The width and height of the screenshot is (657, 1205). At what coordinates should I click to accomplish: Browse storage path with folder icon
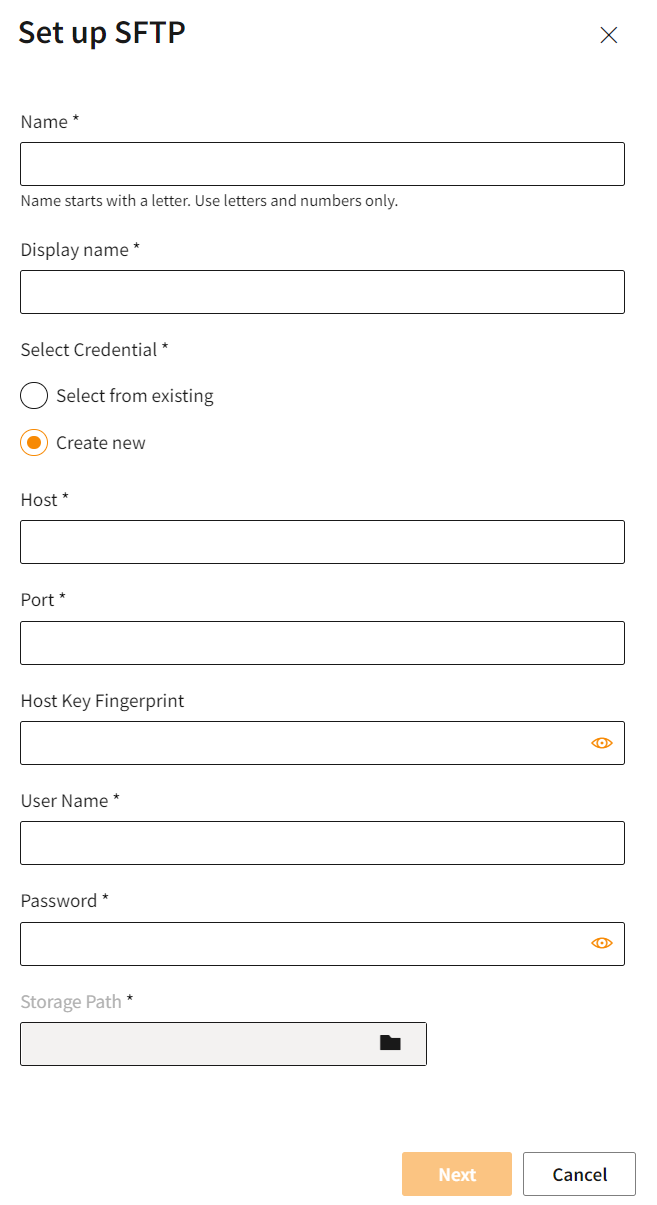point(390,1043)
